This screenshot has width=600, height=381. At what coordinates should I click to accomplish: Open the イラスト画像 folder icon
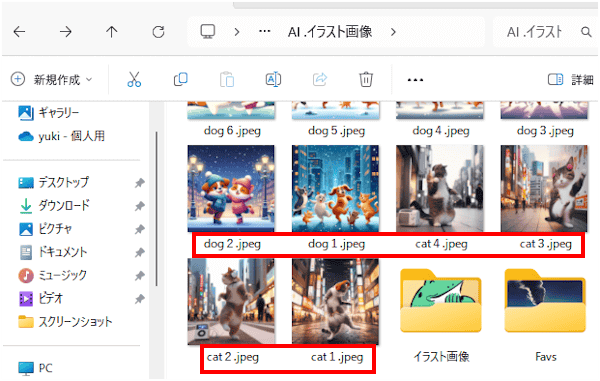click(440, 301)
